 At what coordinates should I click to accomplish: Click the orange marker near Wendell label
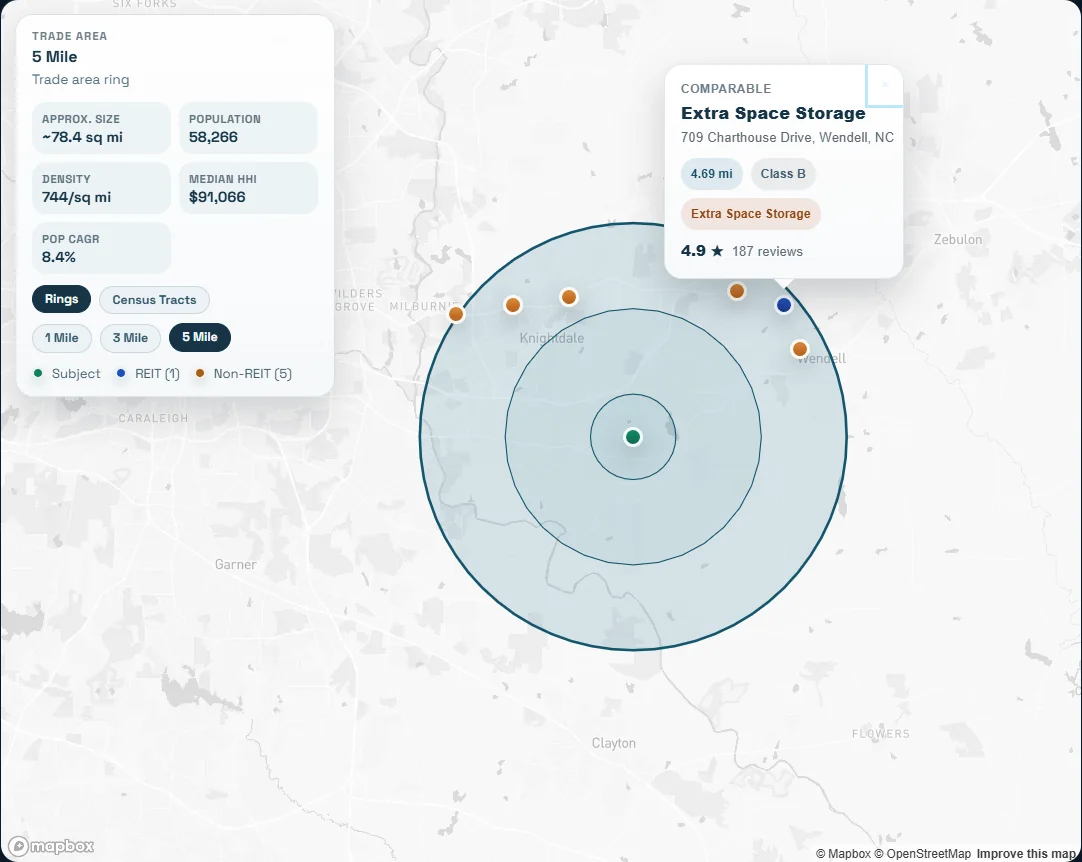[800, 349]
